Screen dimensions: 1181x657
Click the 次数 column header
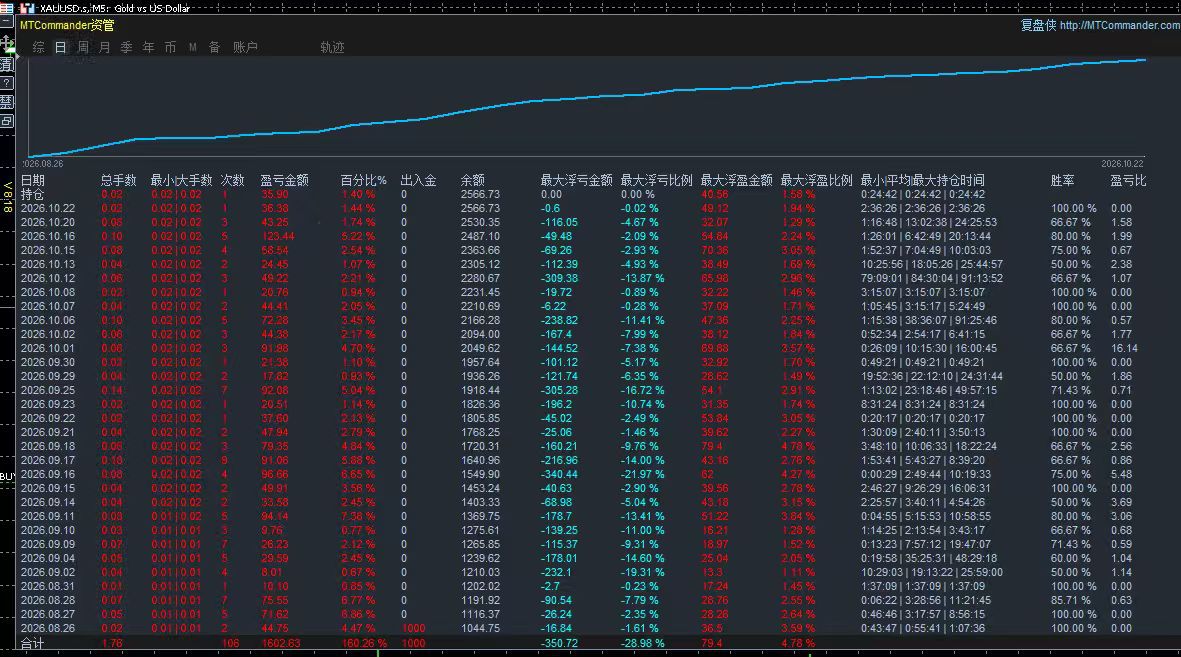click(x=233, y=181)
